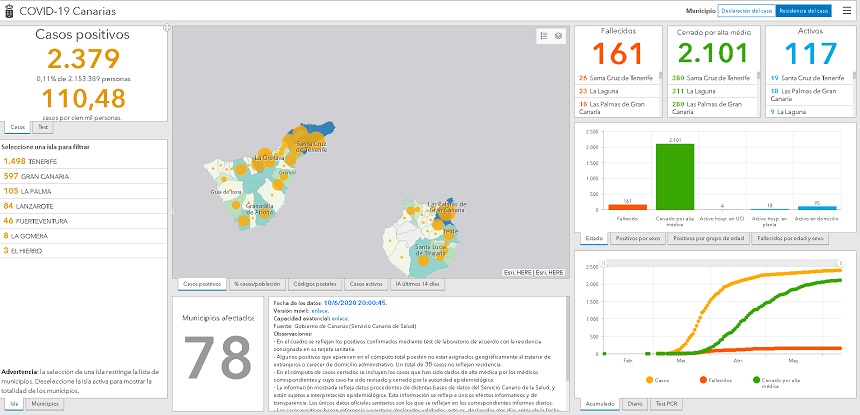Toggle municipality to Declaración del caso
Image resolution: width=860 pixels, height=415 pixels.
tap(747, 11)
